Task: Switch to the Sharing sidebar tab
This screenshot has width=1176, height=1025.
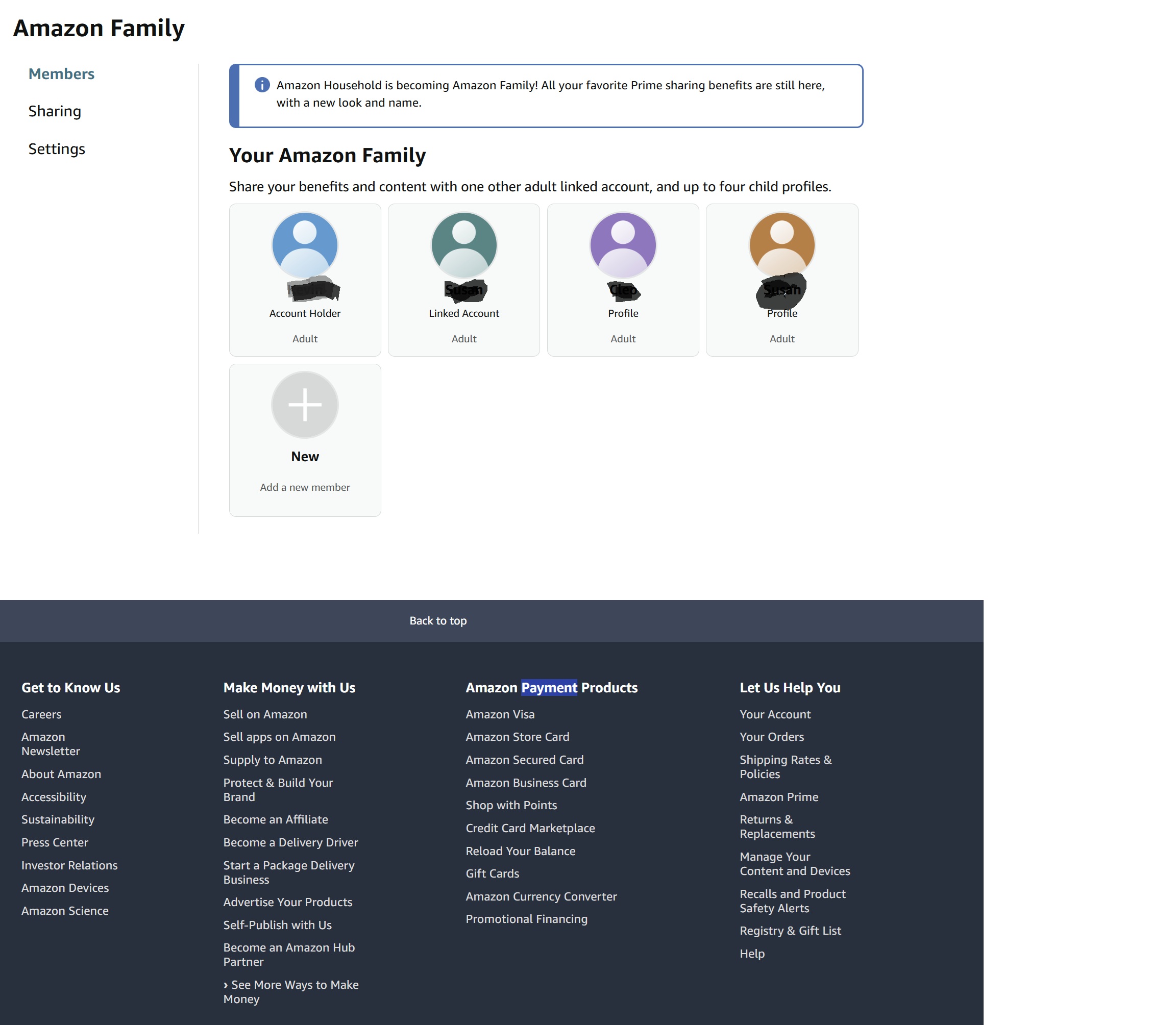Action: (55, 111)
